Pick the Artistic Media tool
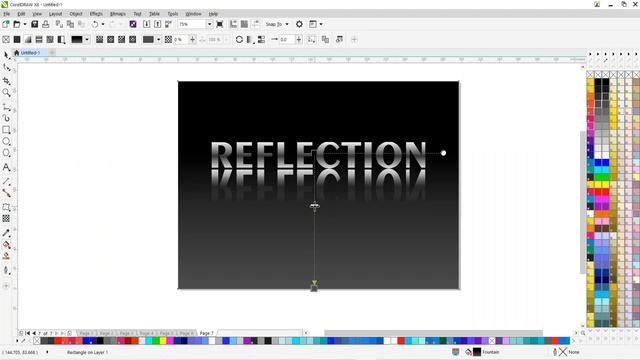The width and height of the screenshot is (640, 360). coord(6,118)
